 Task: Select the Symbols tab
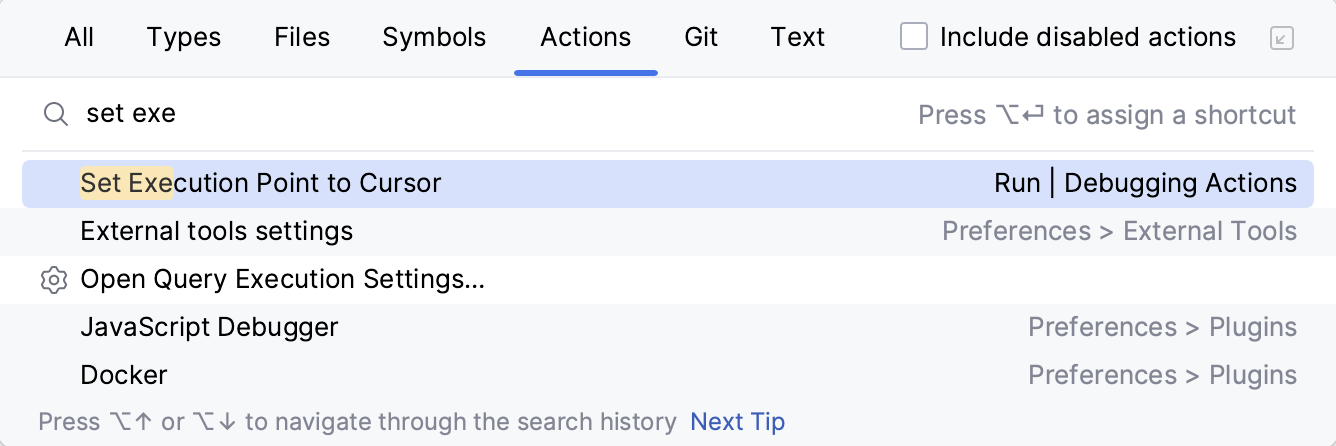tap(434, 38)
